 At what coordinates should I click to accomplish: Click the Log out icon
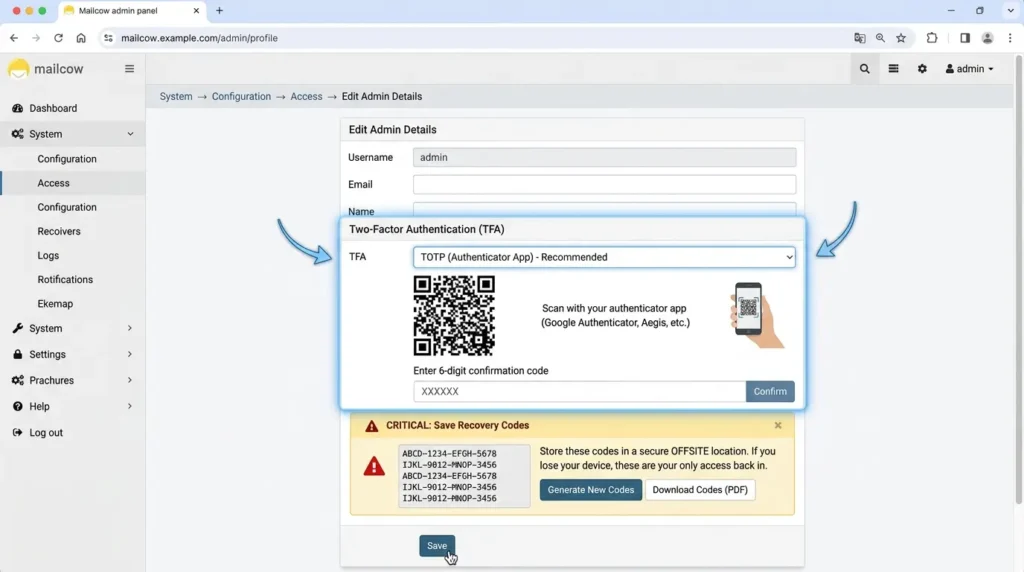click(x=18, y=432)
